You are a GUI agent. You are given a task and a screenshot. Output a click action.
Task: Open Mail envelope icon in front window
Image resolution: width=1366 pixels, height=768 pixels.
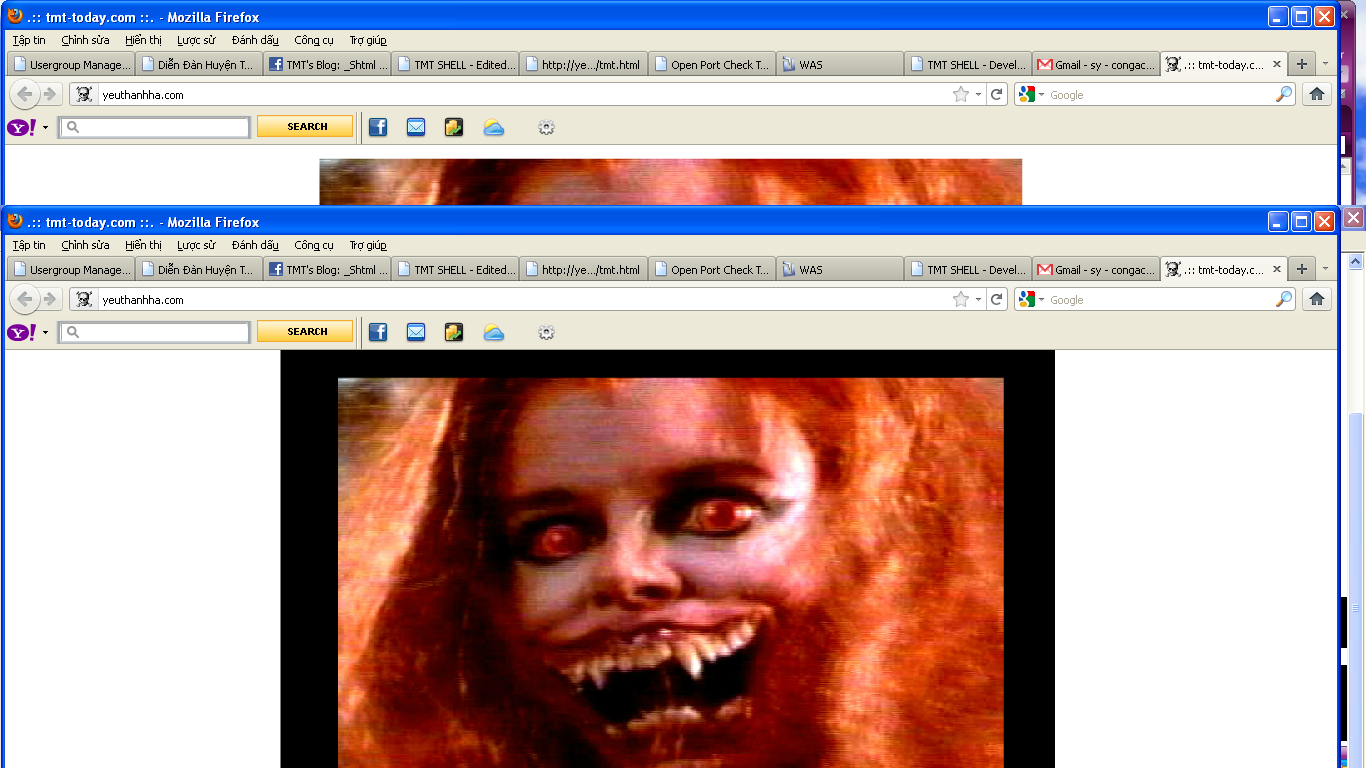click(416, 332)
